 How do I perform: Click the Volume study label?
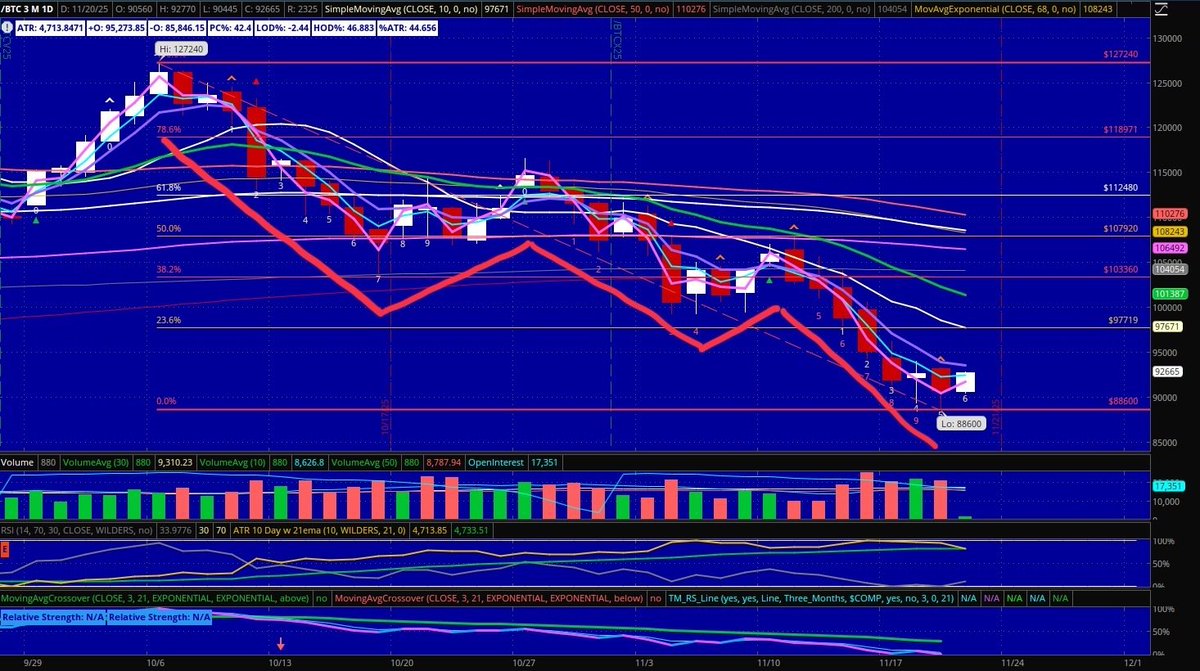(x=18, y=463)
